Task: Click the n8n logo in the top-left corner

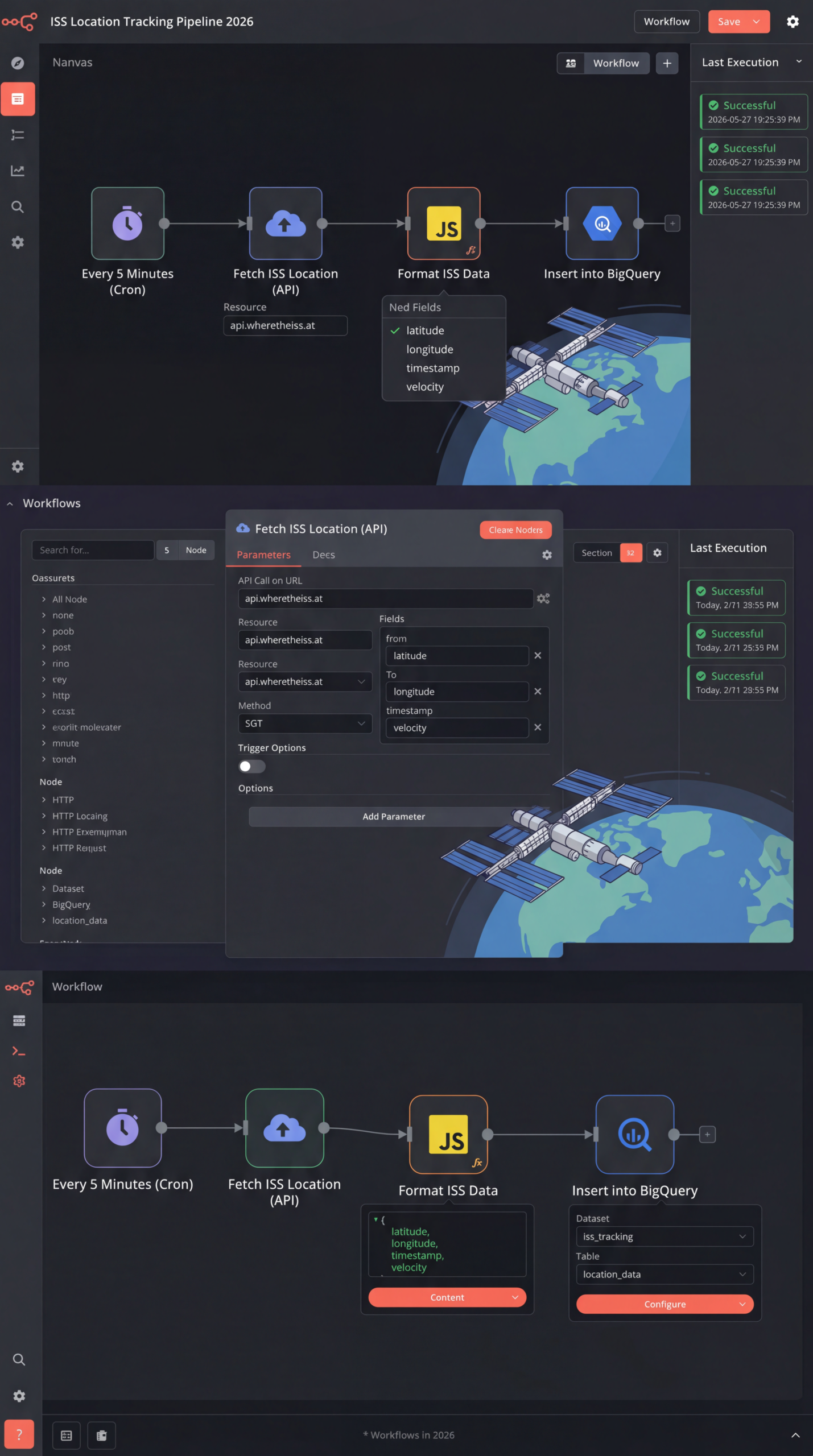Action: point(19,22)
